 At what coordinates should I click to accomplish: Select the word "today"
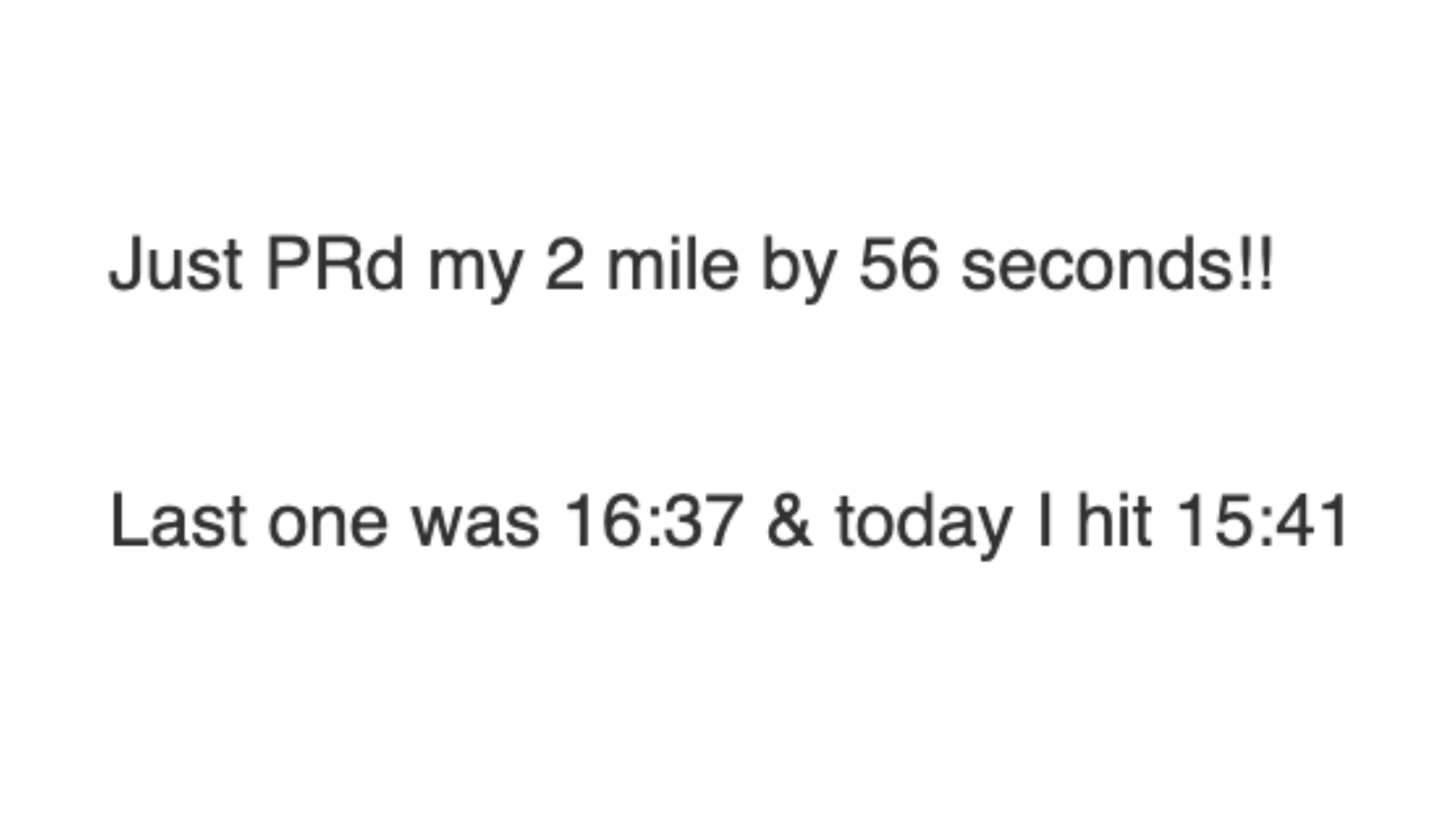click(x=925, y=527)
